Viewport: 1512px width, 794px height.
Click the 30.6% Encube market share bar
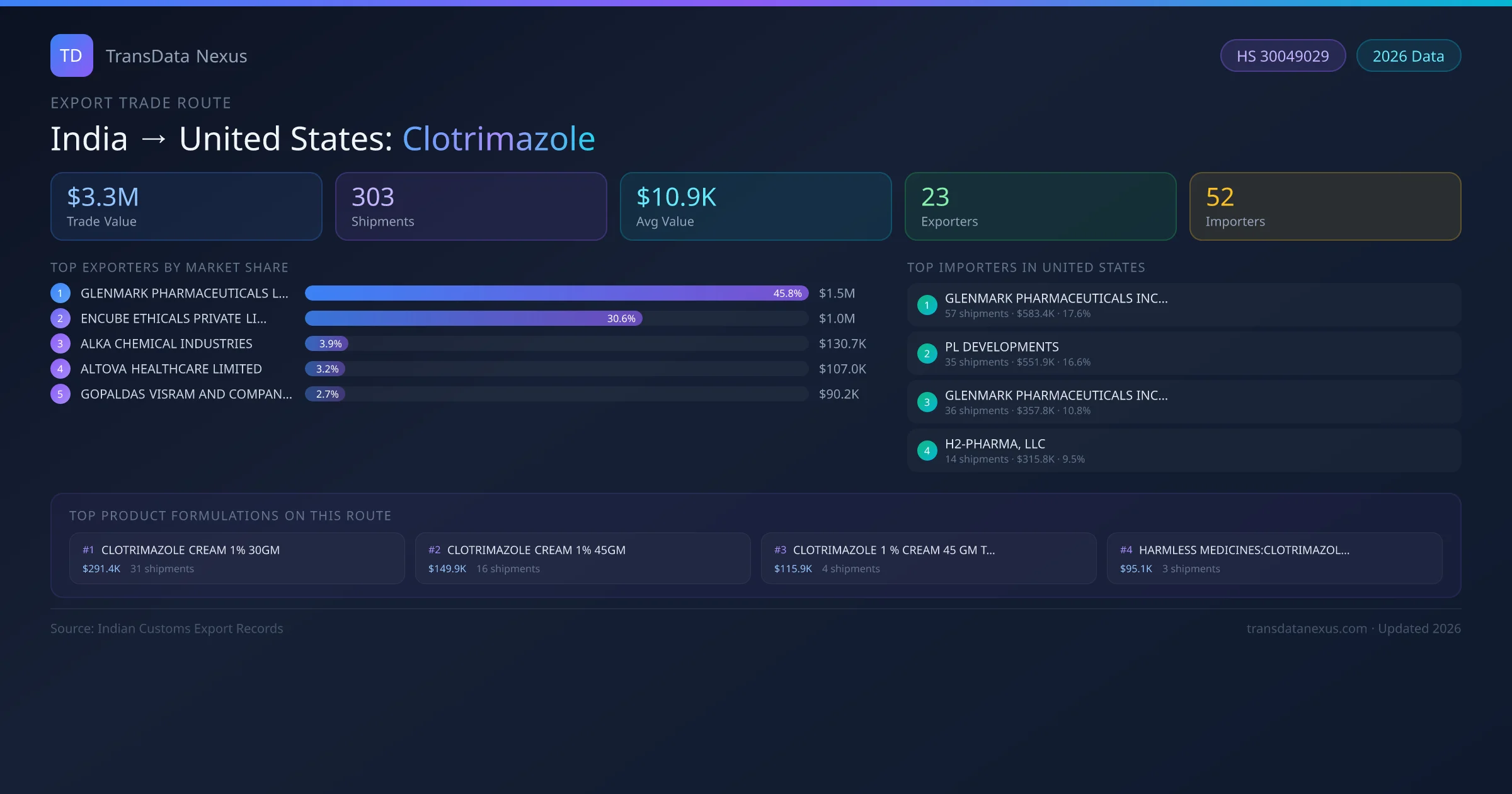(x=473, y=318)
